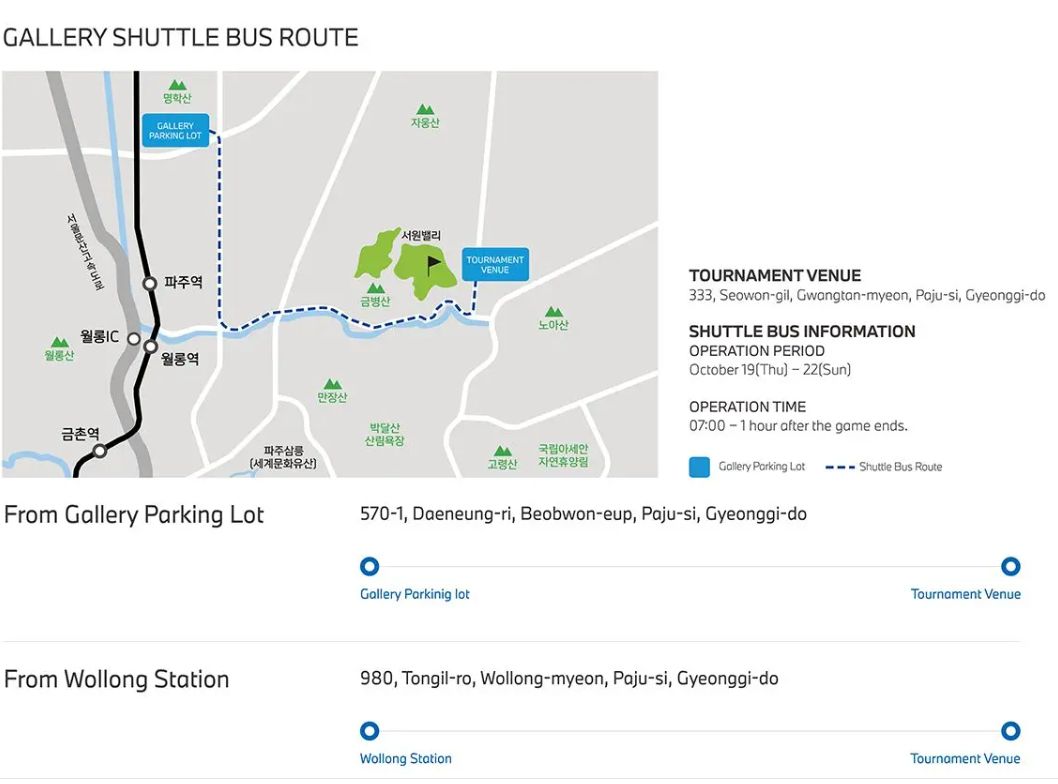Screen dimensions: 1058x784
Task: Select Tournament Venue stop on parking lot route
Action: coord(1010,566)
